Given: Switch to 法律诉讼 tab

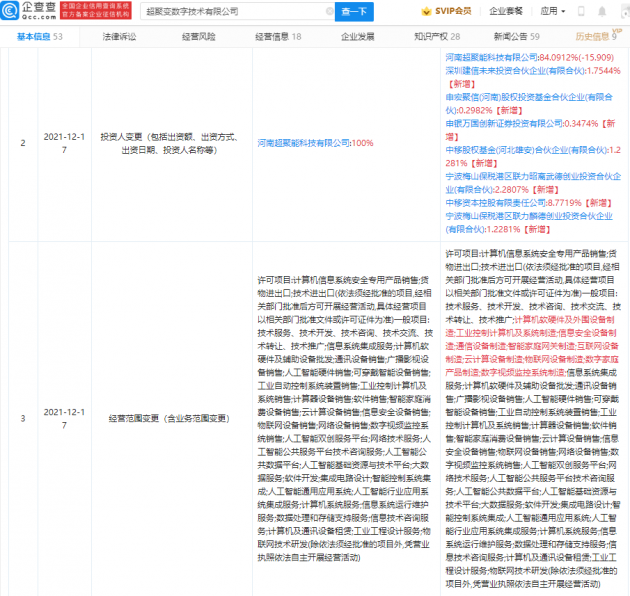Looking at the screenshot, I should (119, 37).
